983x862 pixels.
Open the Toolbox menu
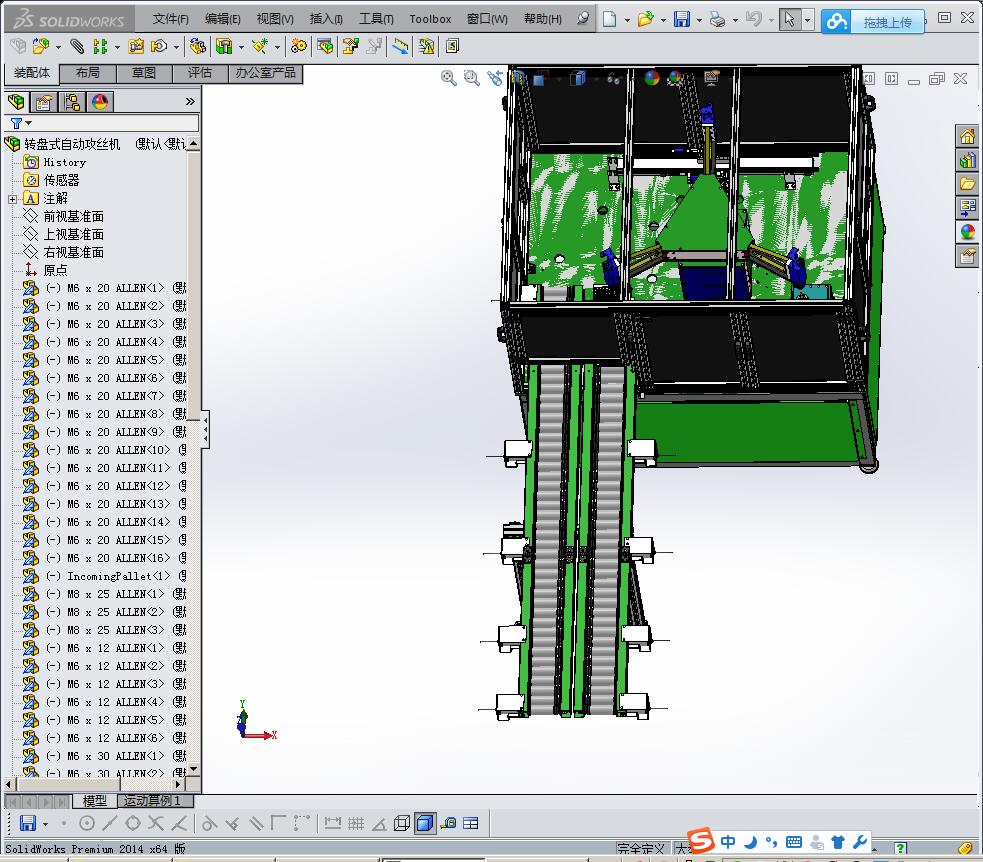(x=430, y=19)
